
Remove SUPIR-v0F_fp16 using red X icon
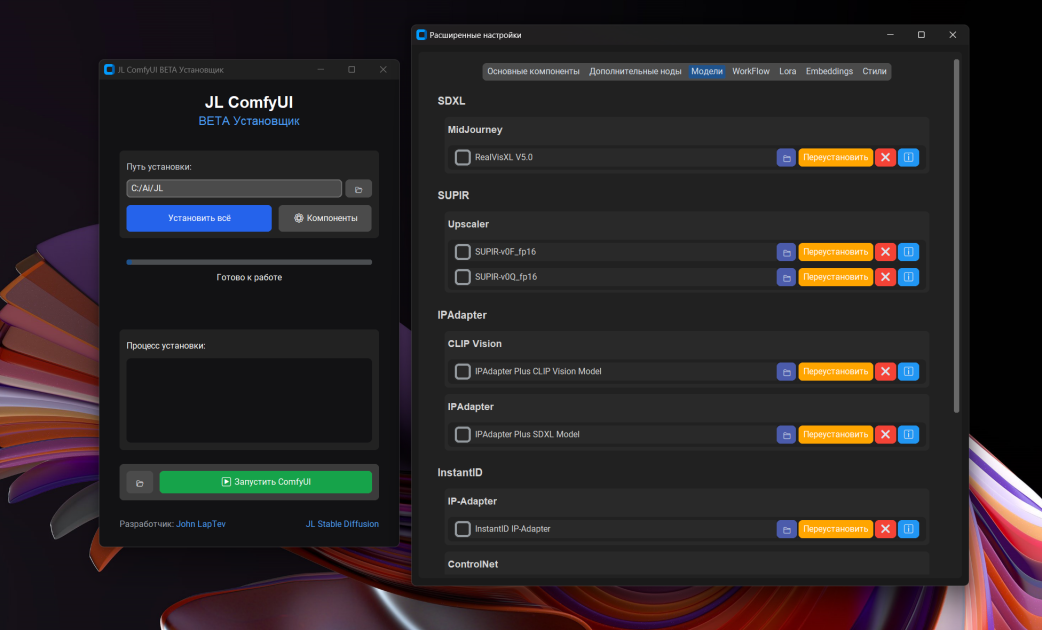tap(885, 252)
